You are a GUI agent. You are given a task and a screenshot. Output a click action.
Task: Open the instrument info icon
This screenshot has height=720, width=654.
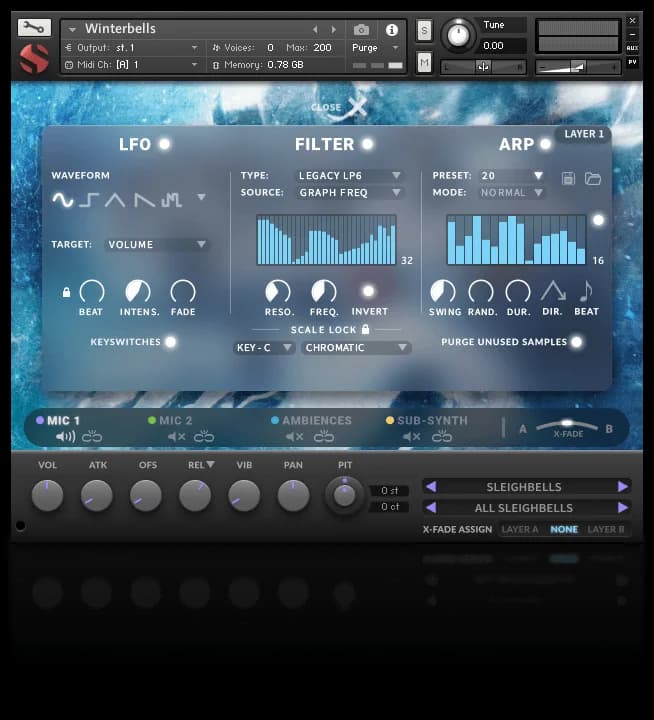tap(391, 30)
